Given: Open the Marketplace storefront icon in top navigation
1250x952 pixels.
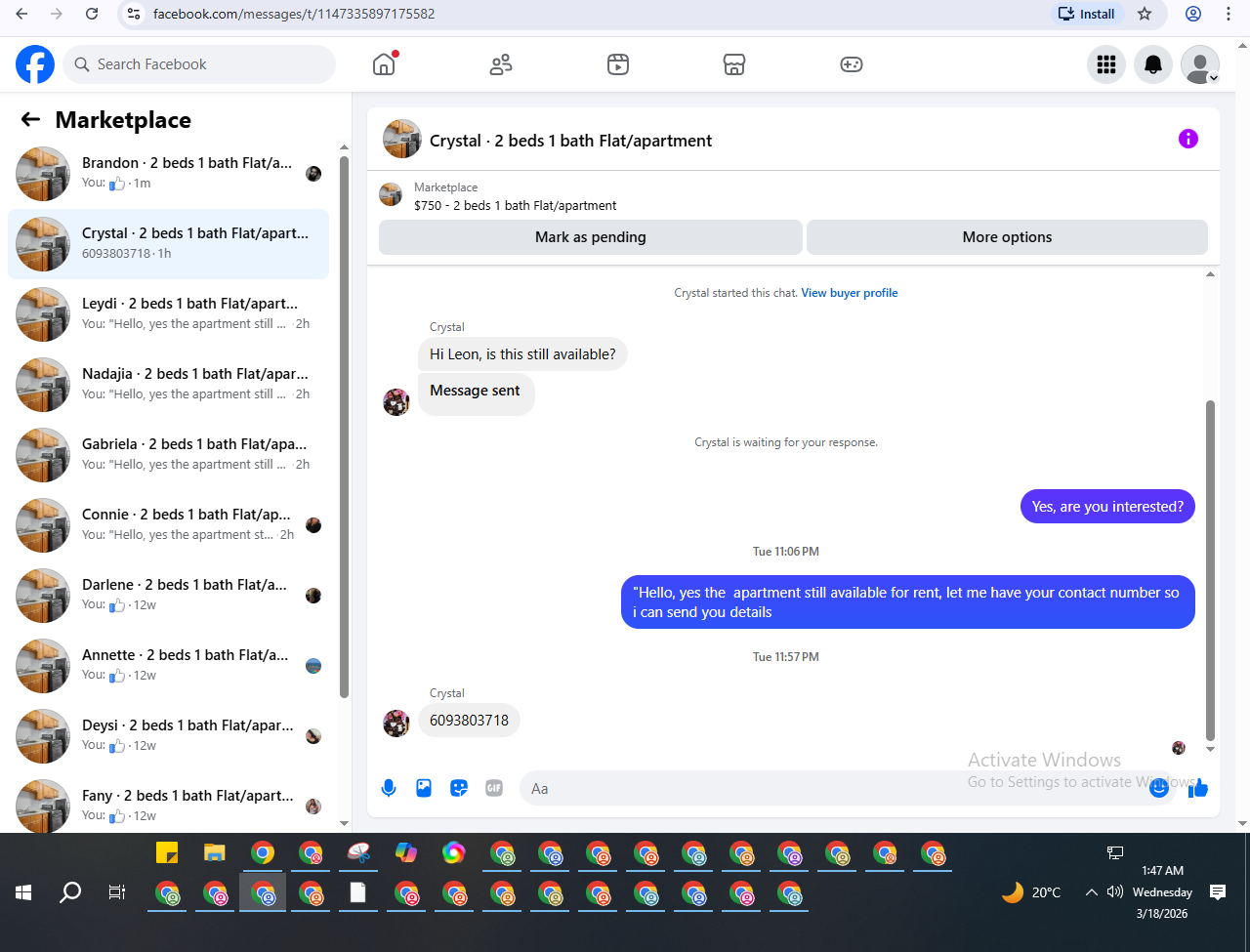Looking at the screenshot, I should click(x=734, y=64).
